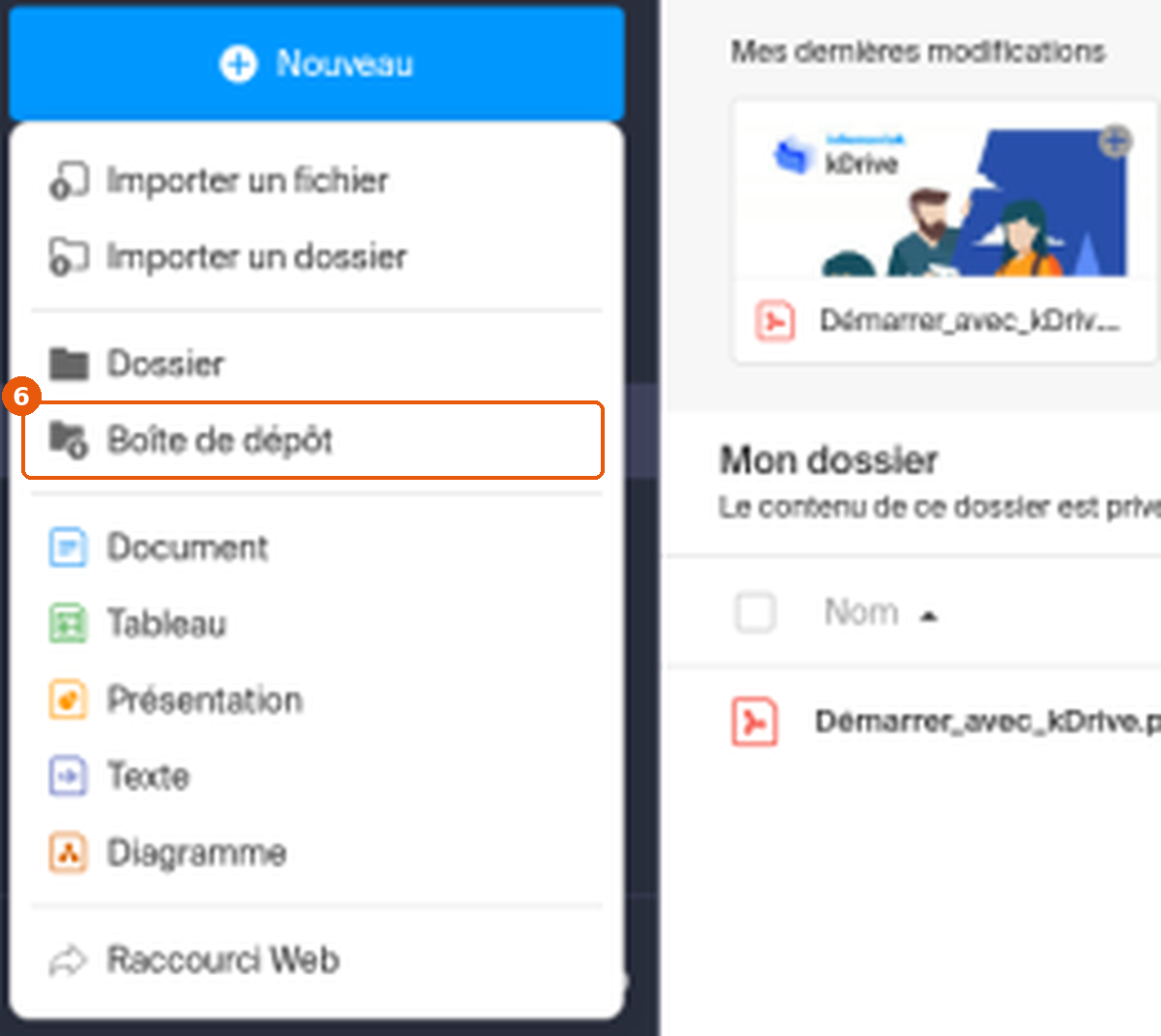Open Démarrer_avec_kDriv... recent file card
Image resolution: width=1161 pixels, height=1036 pixels.
[945, 231]
